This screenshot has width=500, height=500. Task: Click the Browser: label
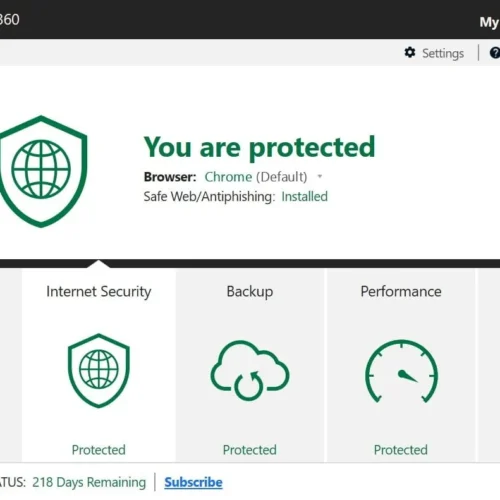(170, 177)
